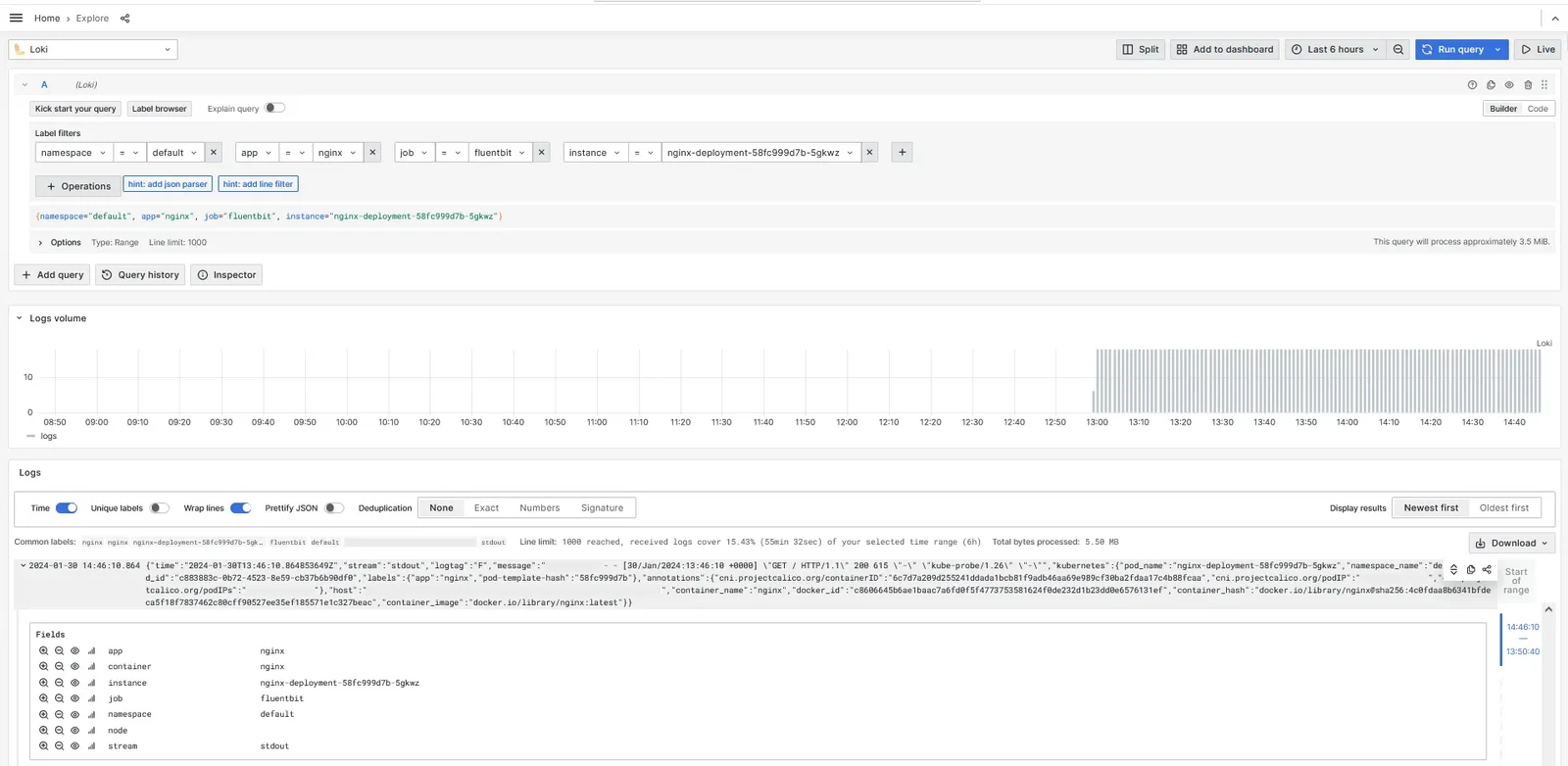The height and width of the screenshot is (766, 1568).
Task: Toggle visibility of query A
Action: (1509, 85)
